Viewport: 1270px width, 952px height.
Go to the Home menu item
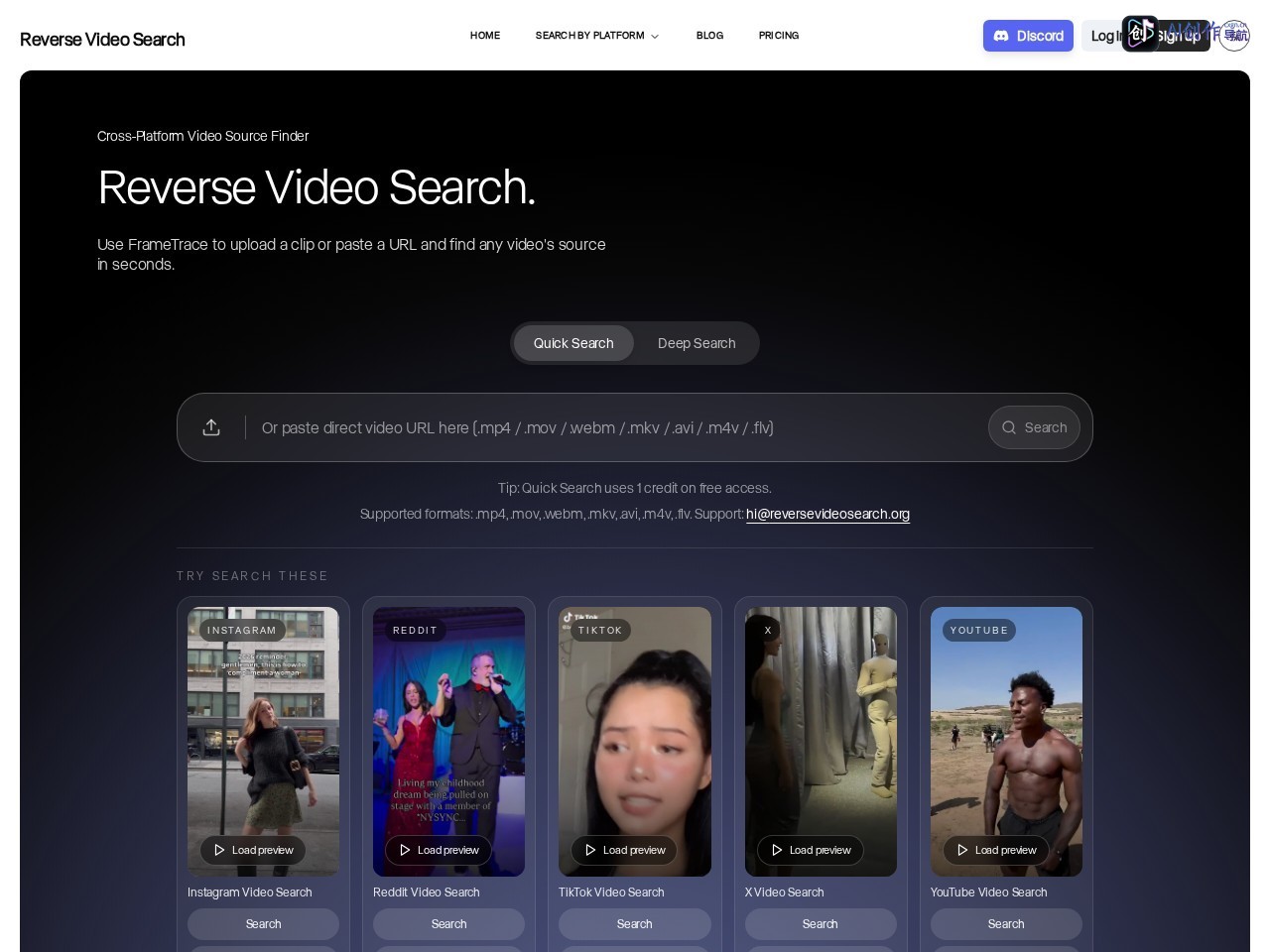485,36
